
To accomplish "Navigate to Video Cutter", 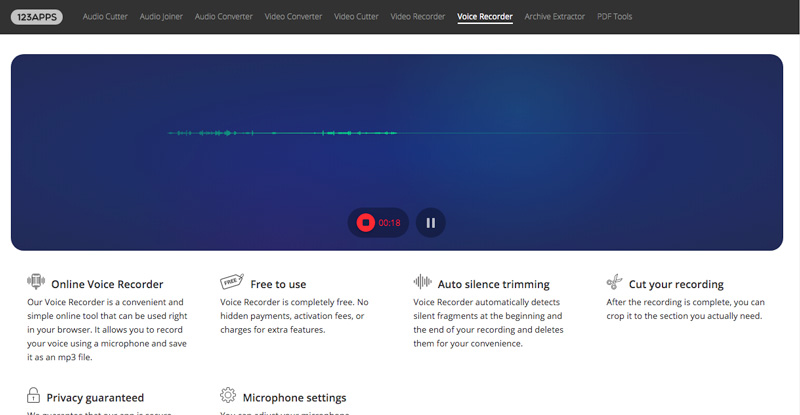I will 357,17.
